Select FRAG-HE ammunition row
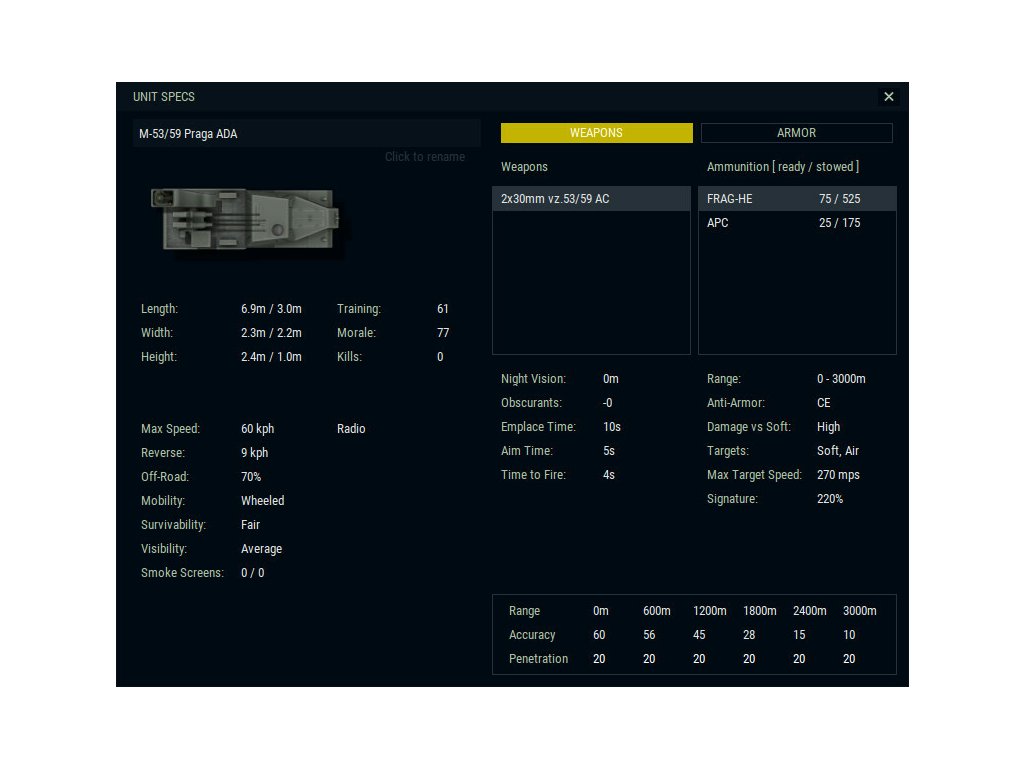 click(x=796, y=199)
